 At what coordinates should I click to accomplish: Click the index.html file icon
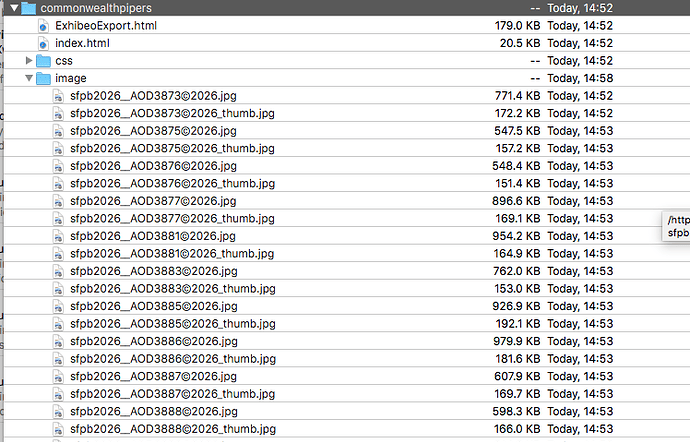tap(43, 44)
